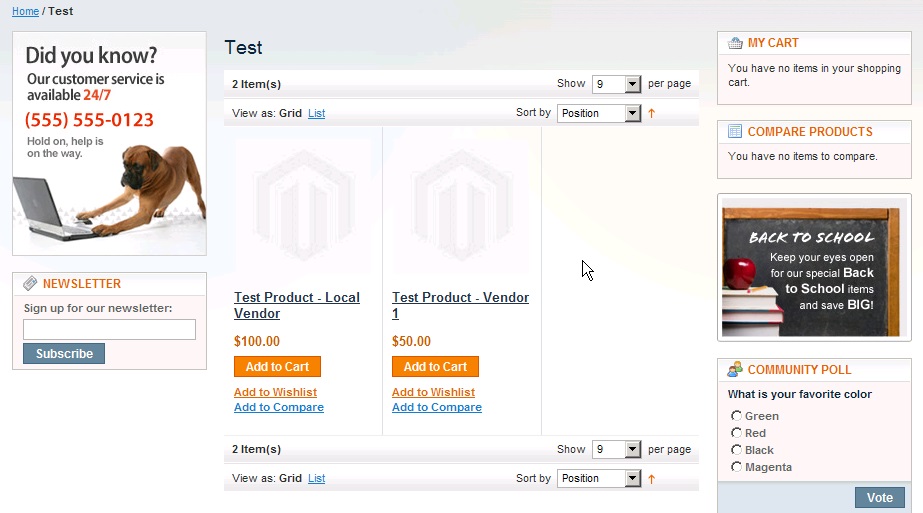Image resolution: width=923 pixels, height=513 pixels.
Task: Switch to List view at top
Action: [316, 114]
